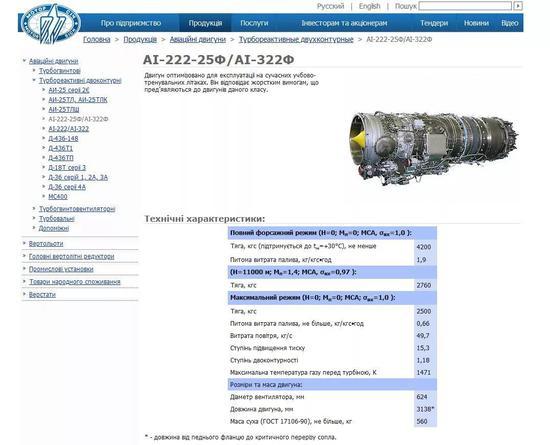Viewport: 550px width, 445px height.
Task: Open Д-436Т1 engine page
Action: tap(61, 148)
